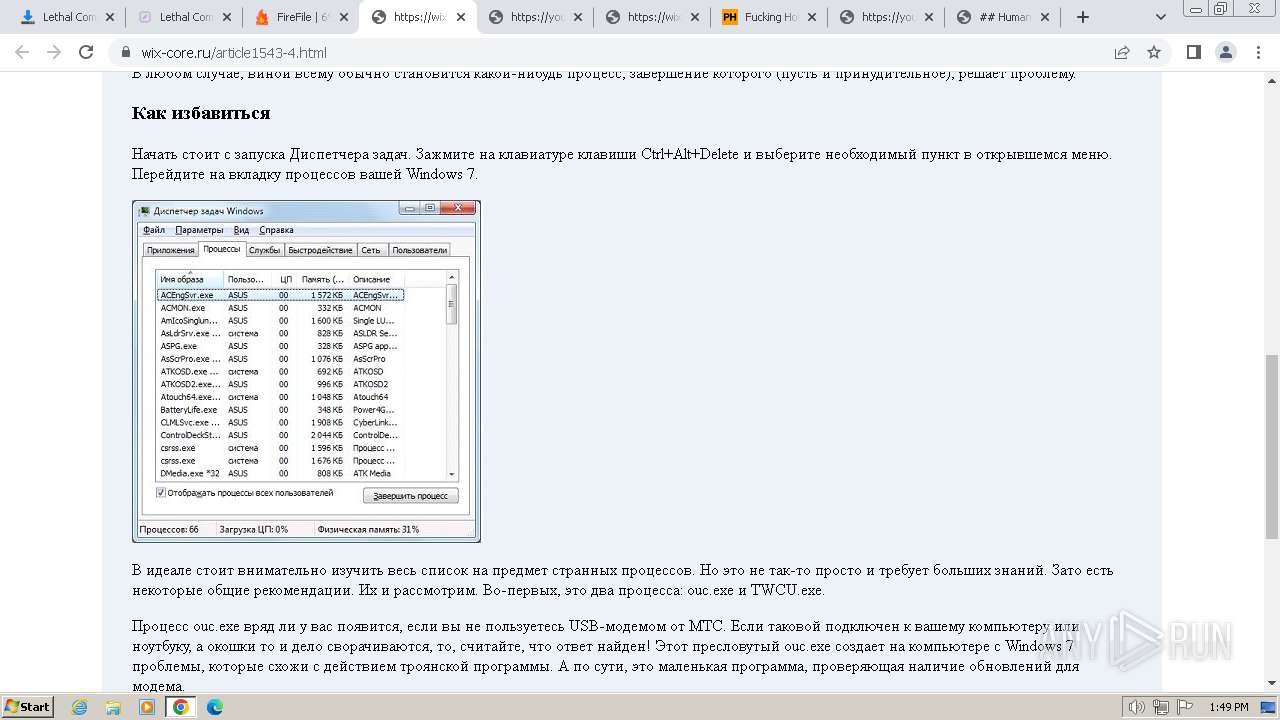The image size is (1280, 720).
Task: Share this page via share icon
Action: click(1122, 53)
